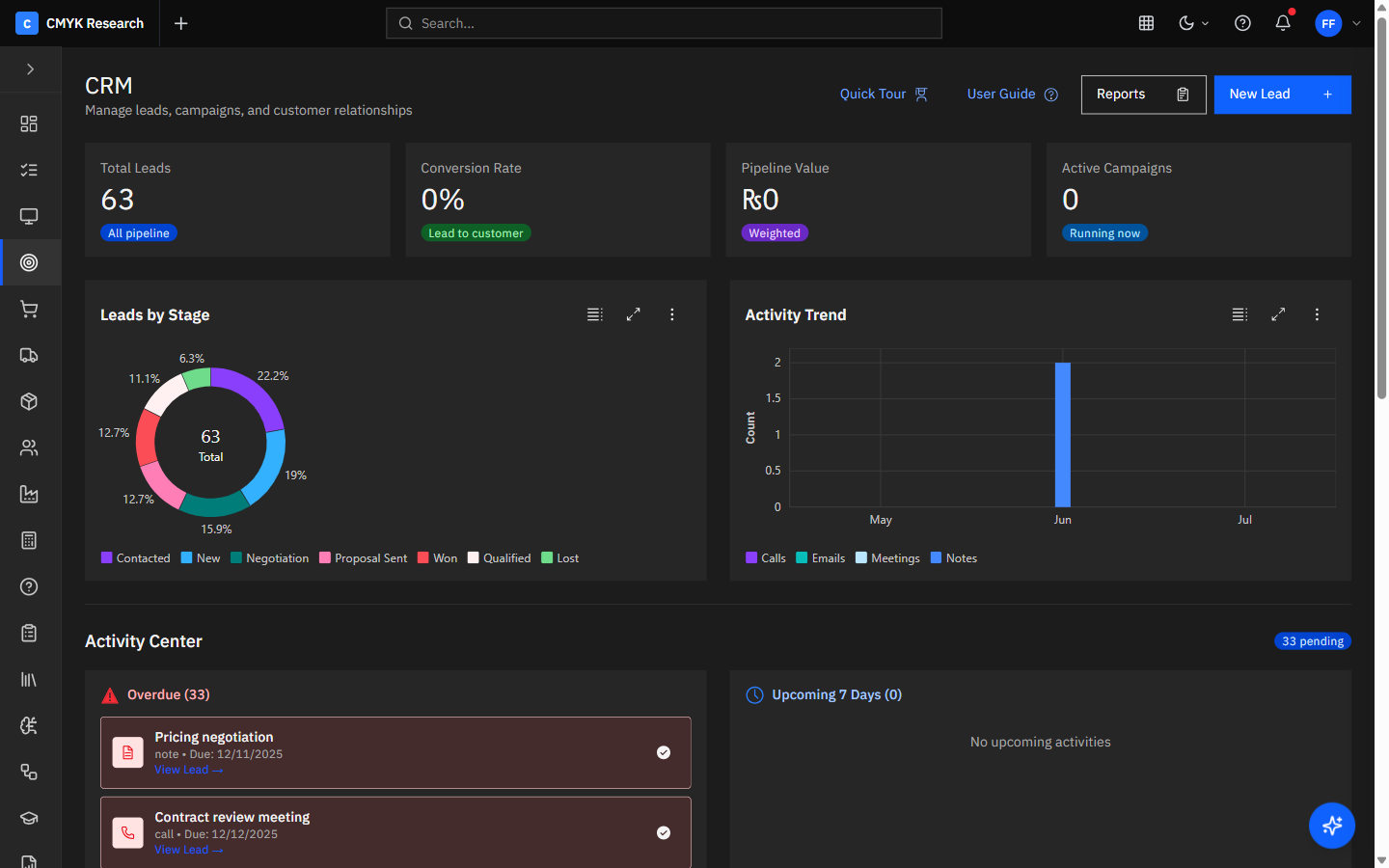Mark Pricing negotiation activity complete
Screen dimensions: 1389x868
tap(664, 752)
